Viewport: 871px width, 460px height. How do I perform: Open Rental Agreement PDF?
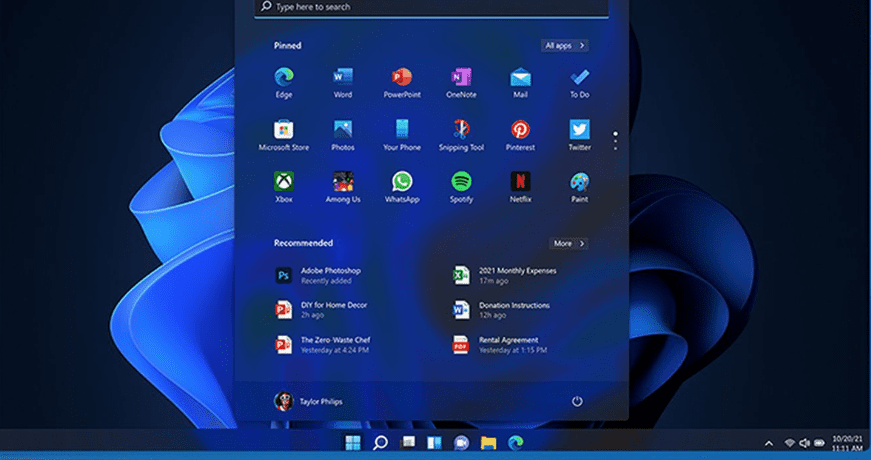pos(499,344)
